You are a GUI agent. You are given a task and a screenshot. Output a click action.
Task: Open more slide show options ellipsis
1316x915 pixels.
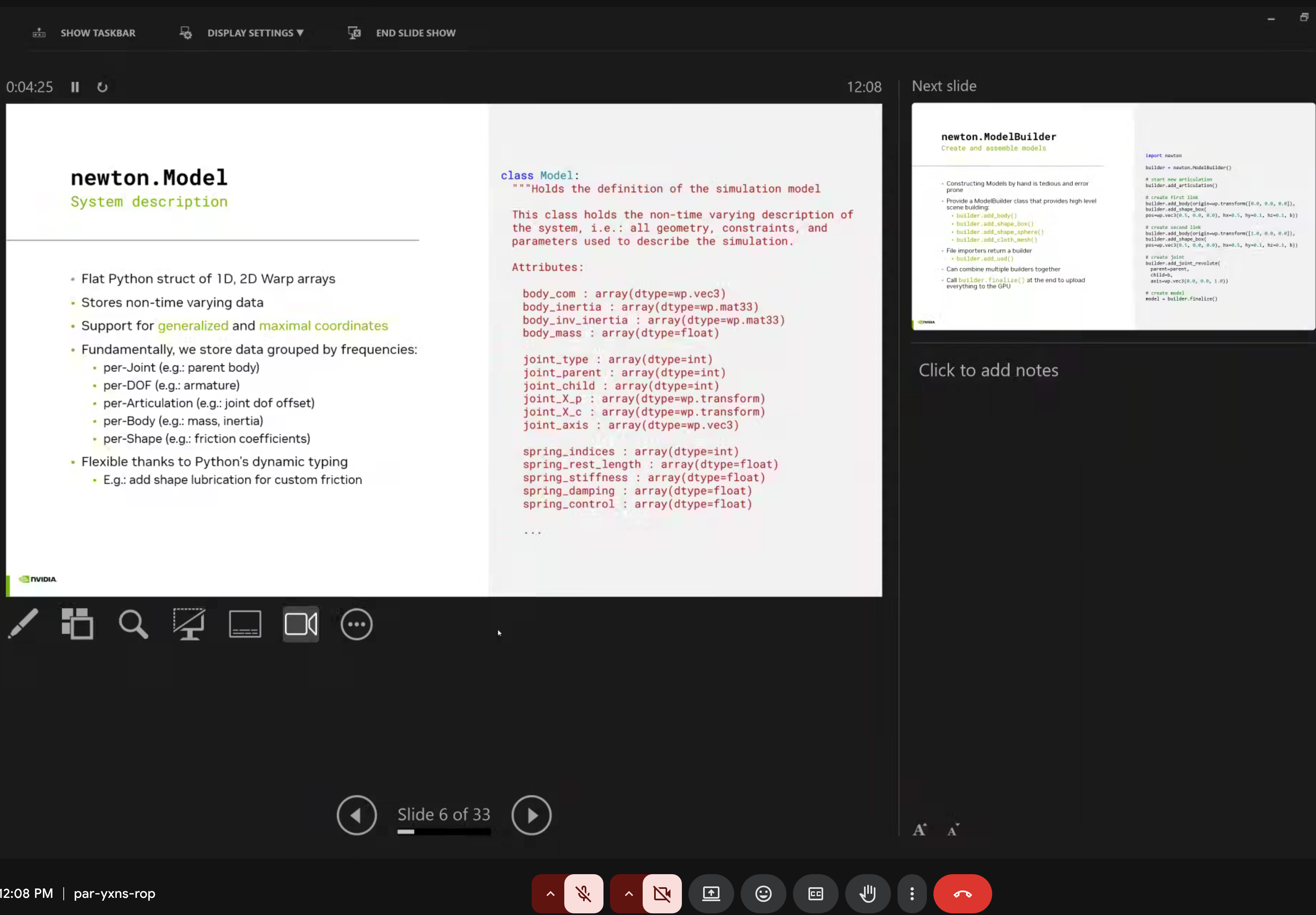coord(356,624)
